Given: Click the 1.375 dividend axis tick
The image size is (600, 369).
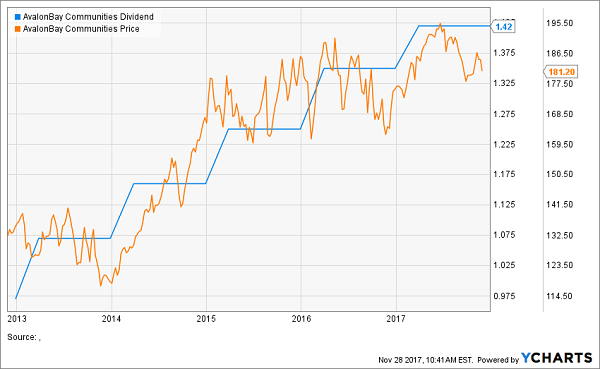Looking at the screenshot, I should 504,53.
